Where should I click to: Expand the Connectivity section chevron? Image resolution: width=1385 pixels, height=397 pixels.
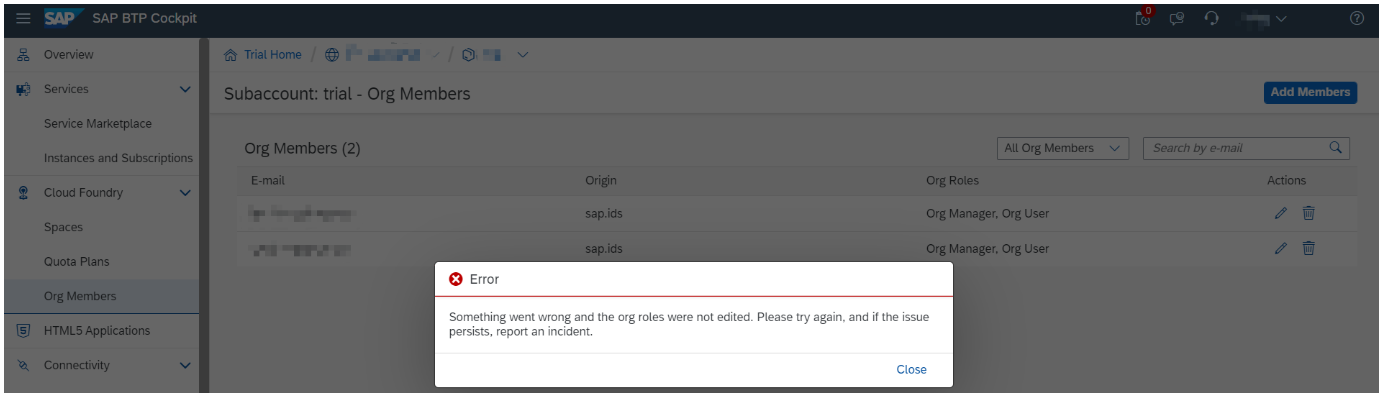(185, 365)
